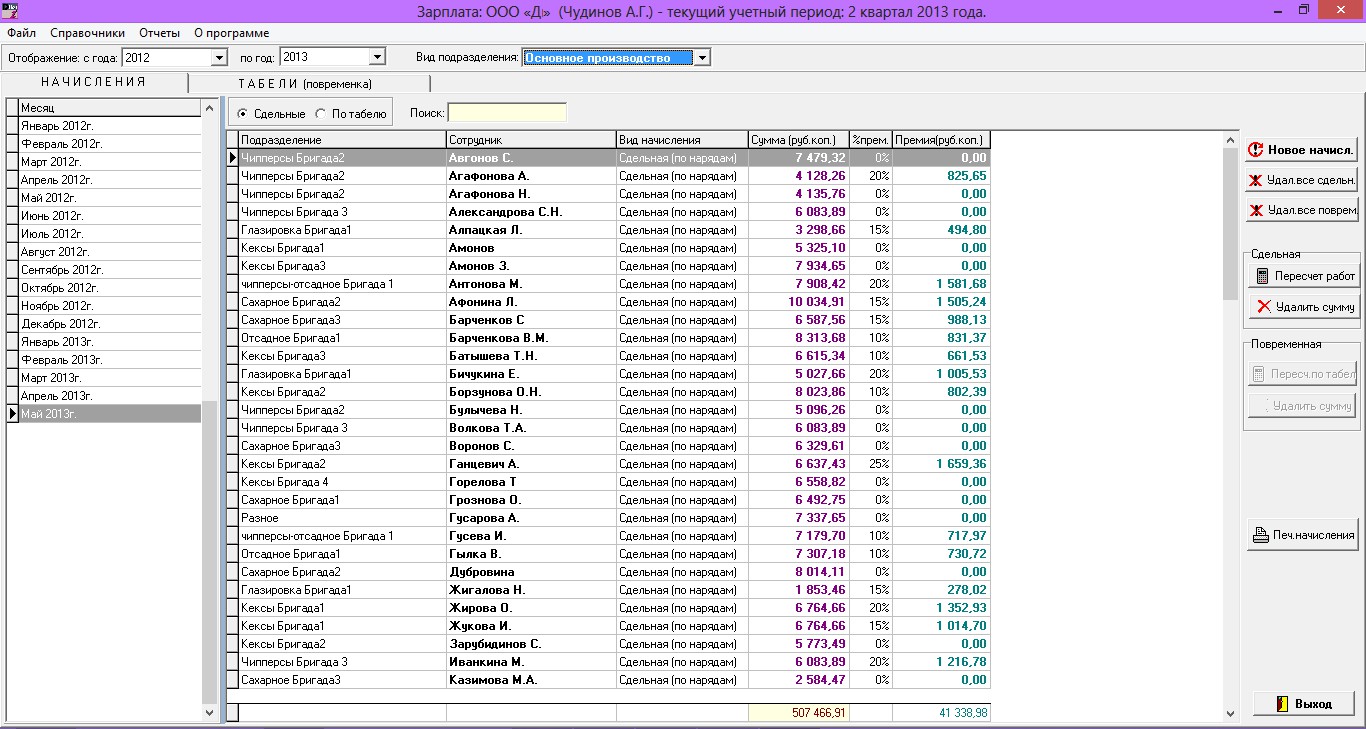Select the employee Алпацкая Л. row
Screen dimensions: 1366x729
pos(609,230)
